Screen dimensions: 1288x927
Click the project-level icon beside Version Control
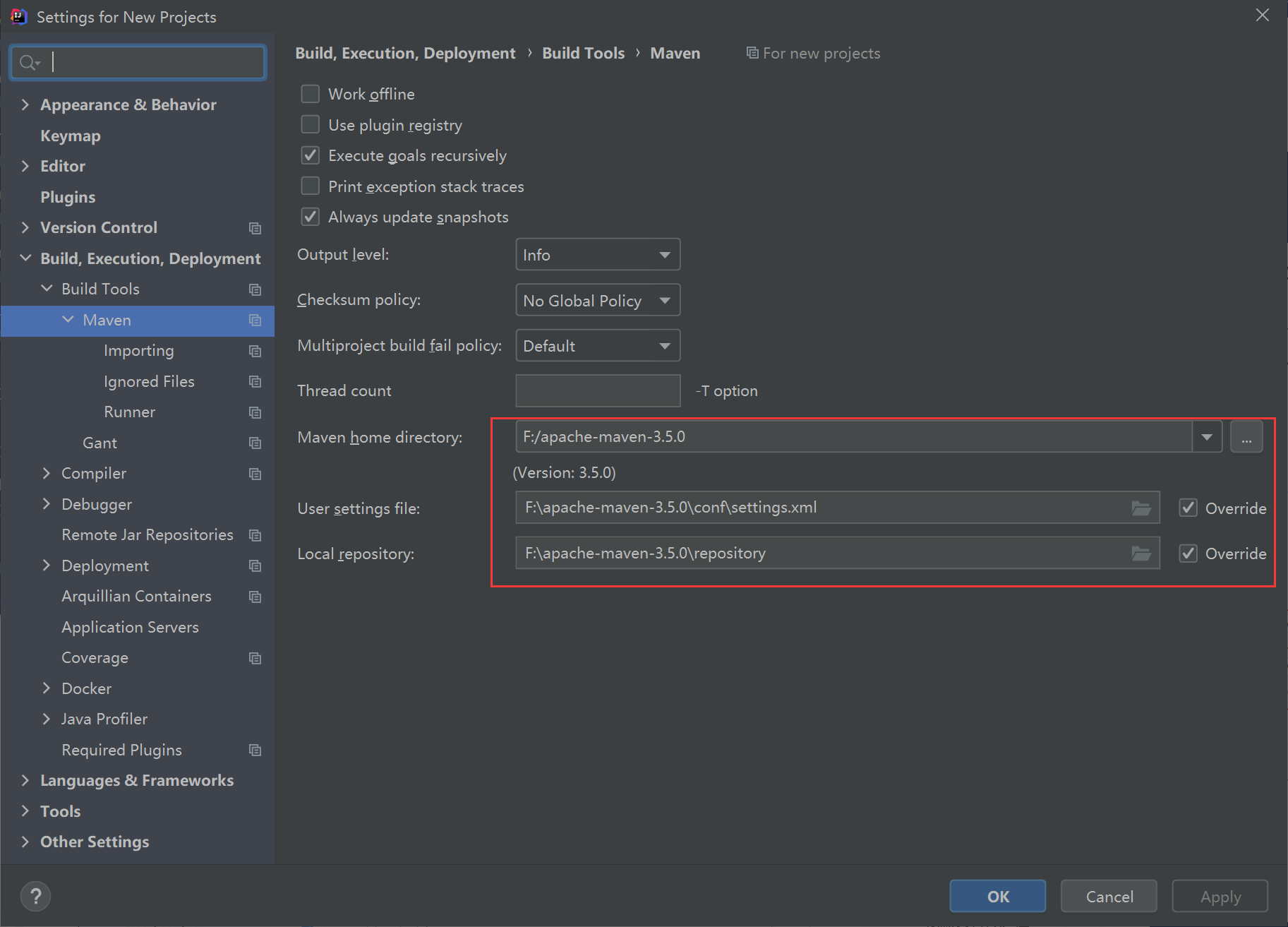pyautogui.click(x=255, y=228)
